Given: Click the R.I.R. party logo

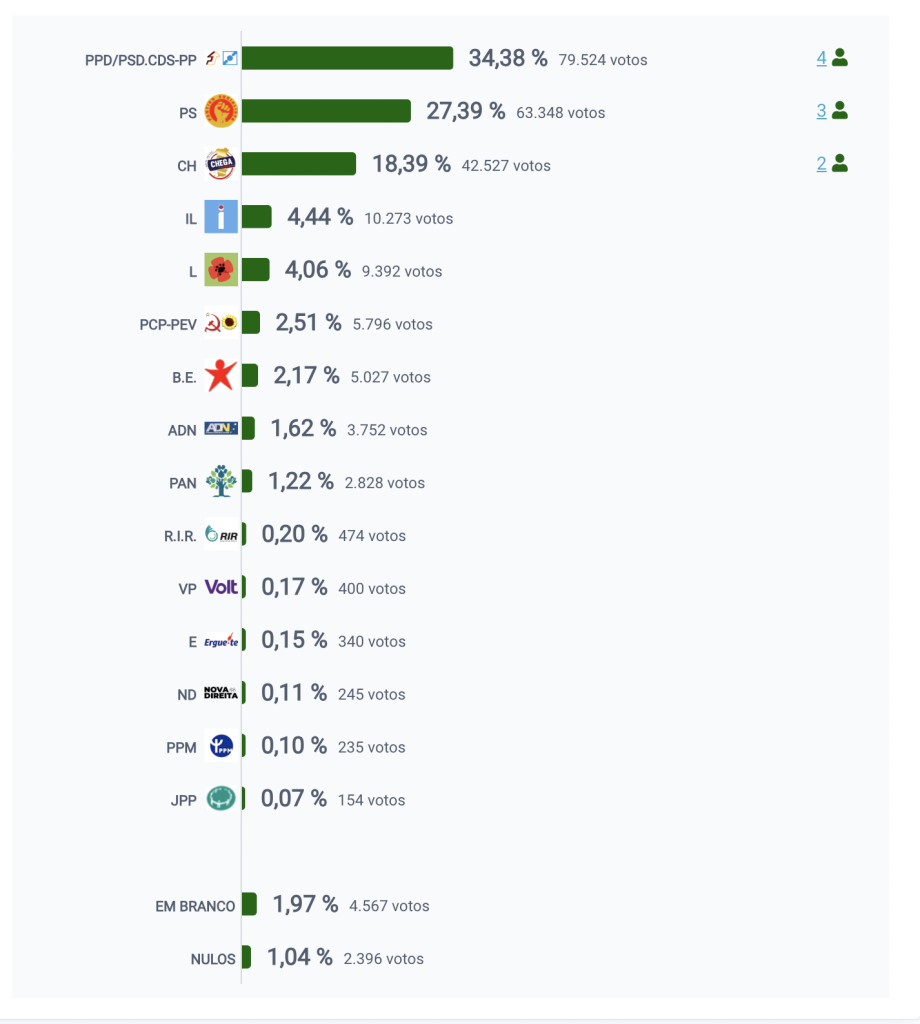Looking at the screenshot, I should click(x=221, y=535).
